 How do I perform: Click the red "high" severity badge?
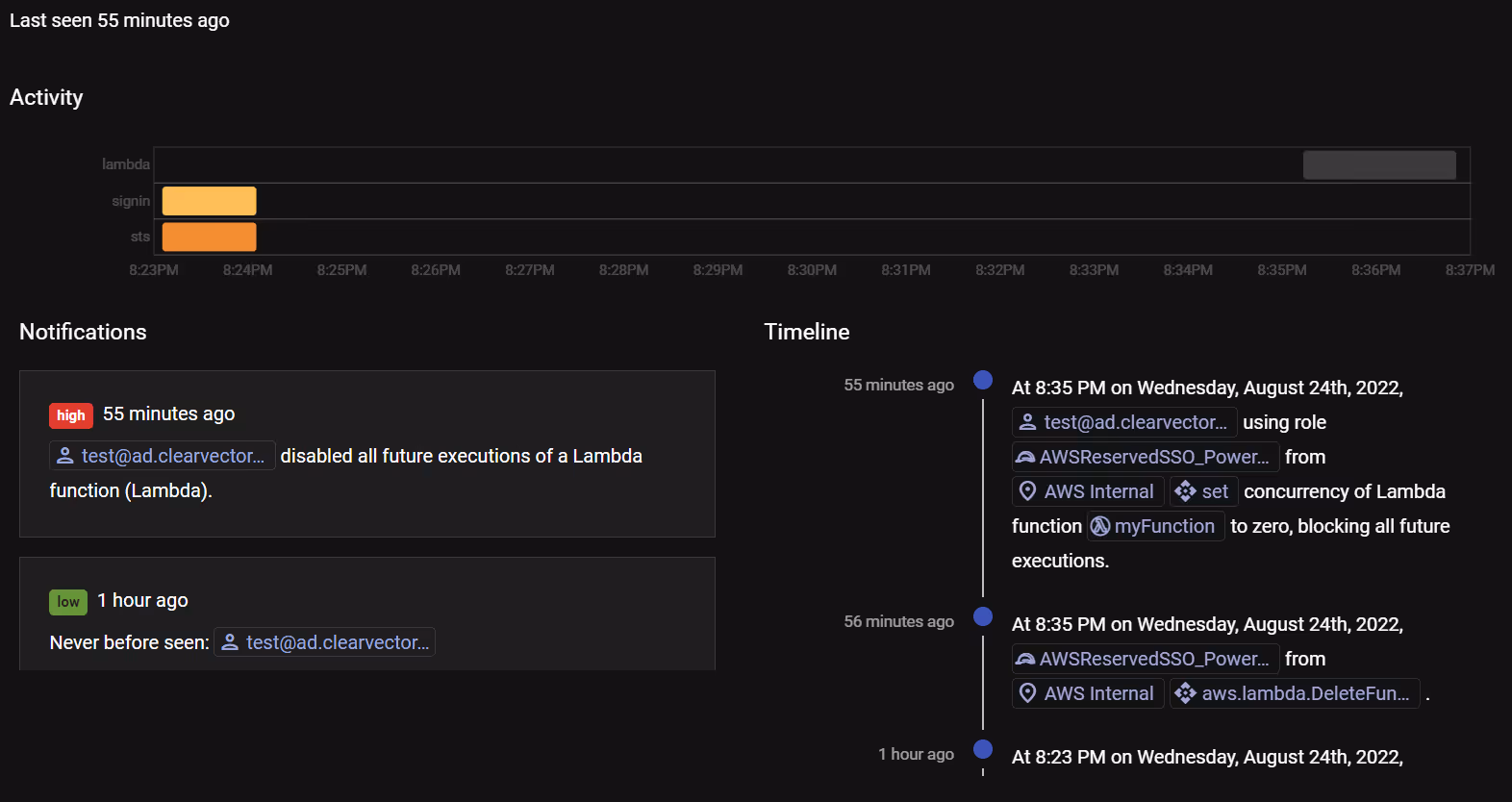pos(71,415)
